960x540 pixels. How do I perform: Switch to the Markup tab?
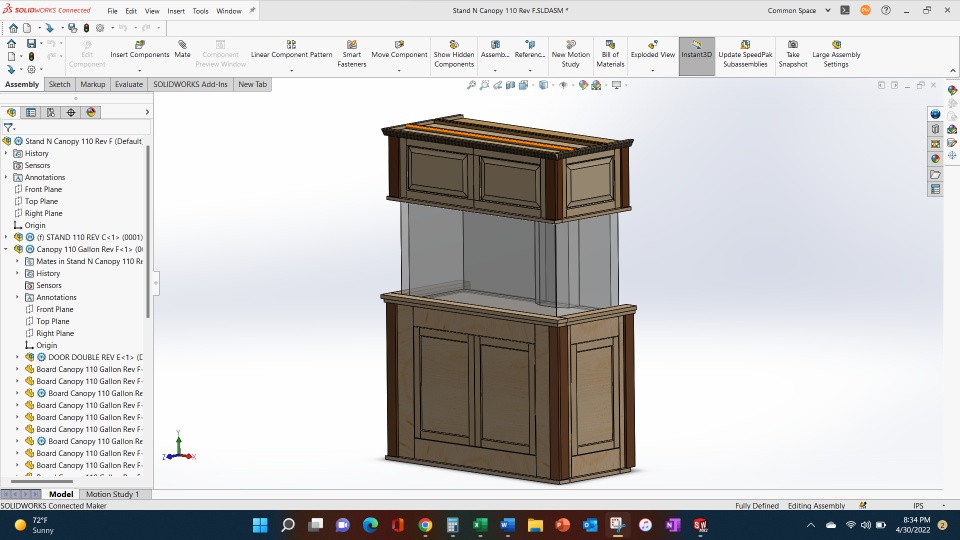pos(92,84)
